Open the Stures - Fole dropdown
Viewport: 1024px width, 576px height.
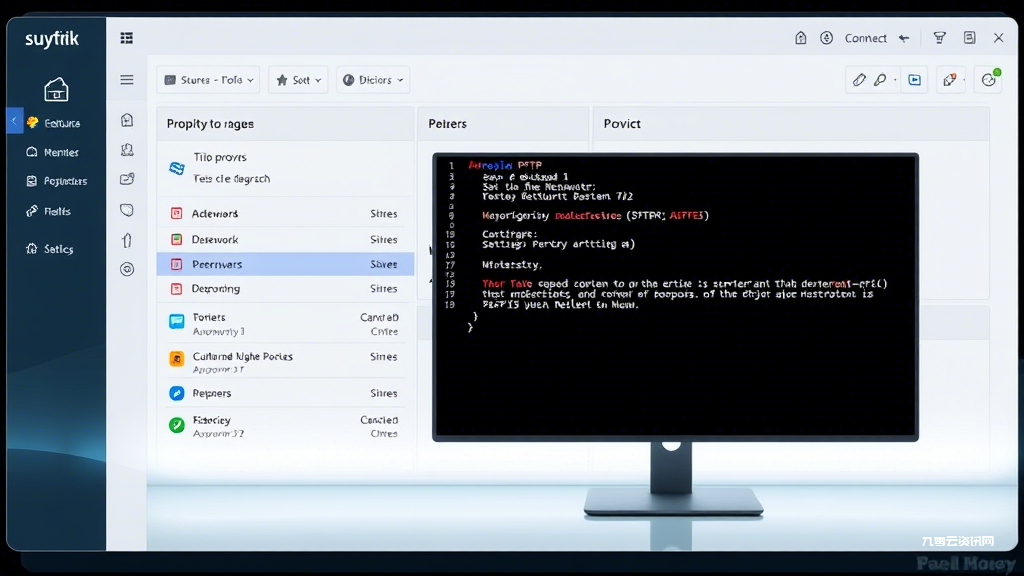click(208, 80)
